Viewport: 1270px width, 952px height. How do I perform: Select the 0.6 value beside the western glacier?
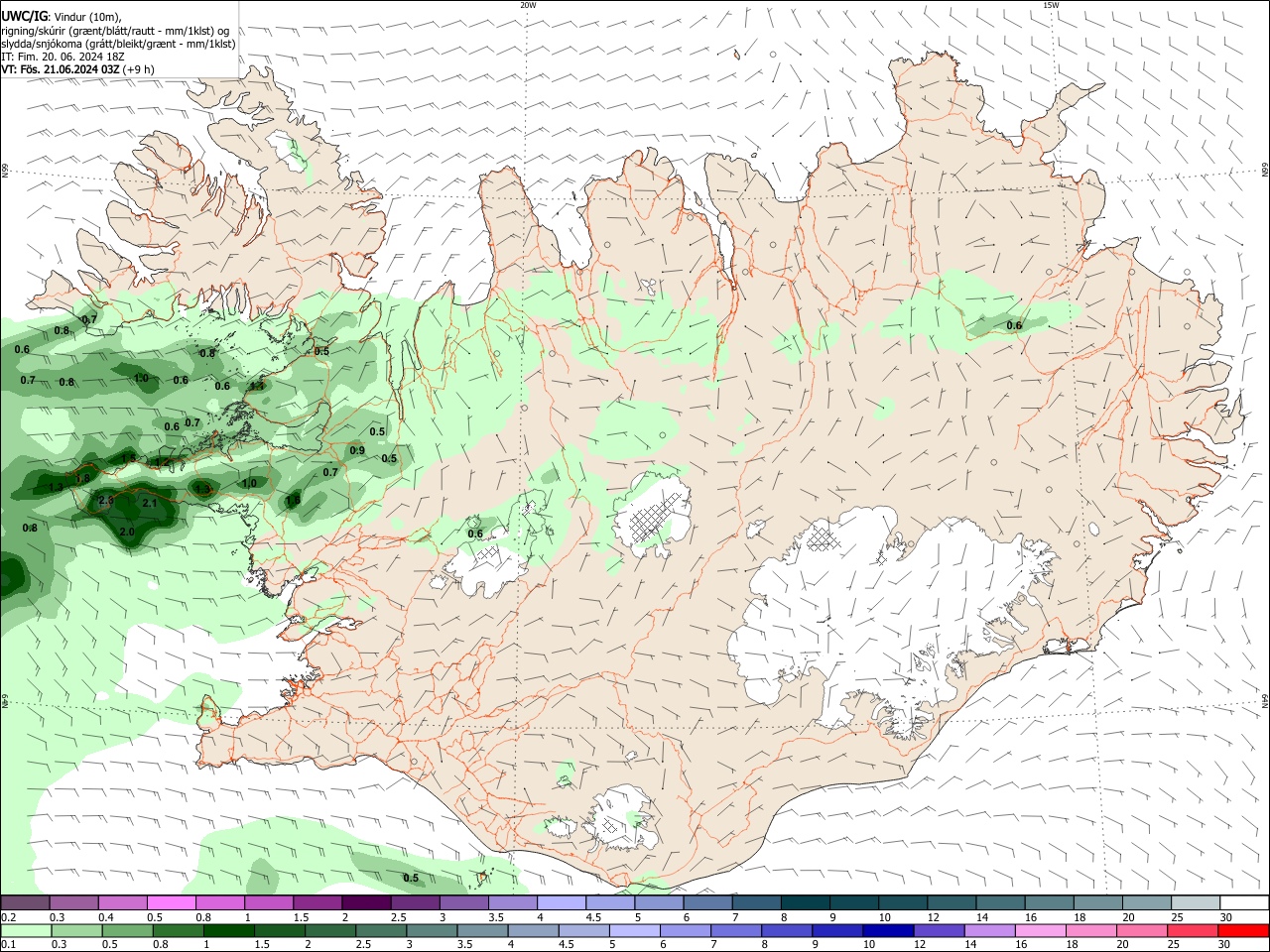(475, 534)
